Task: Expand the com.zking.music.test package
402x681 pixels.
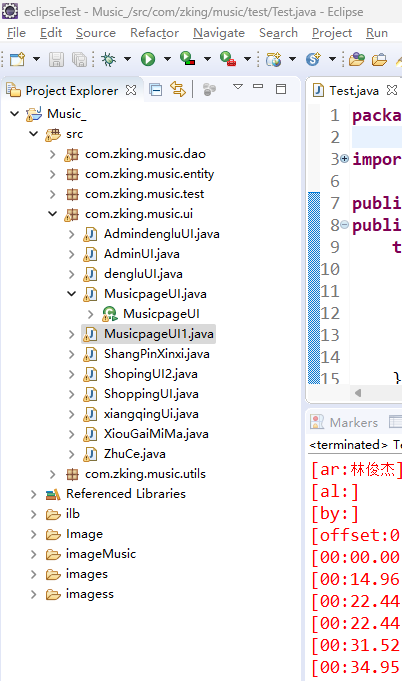Action: click(x=53, y=194)
